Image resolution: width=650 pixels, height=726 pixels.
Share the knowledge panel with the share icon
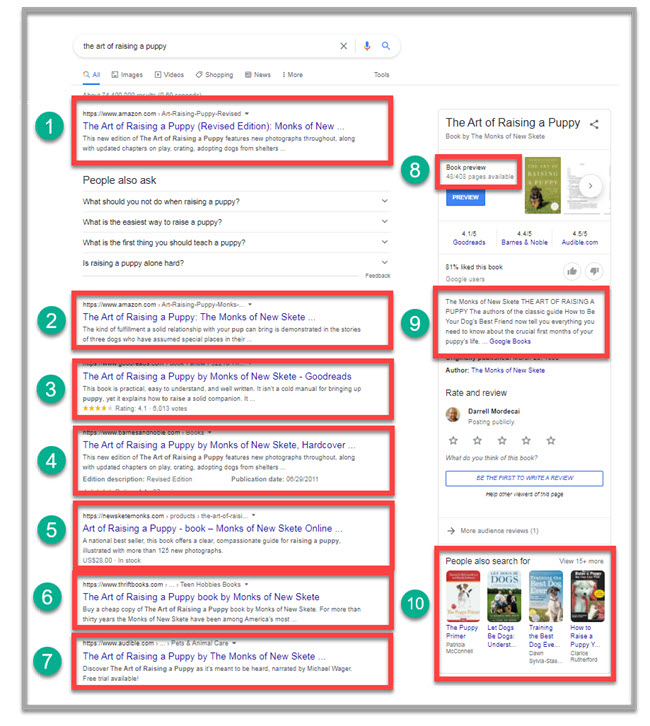pyautogui.click(x=594, y=124)
